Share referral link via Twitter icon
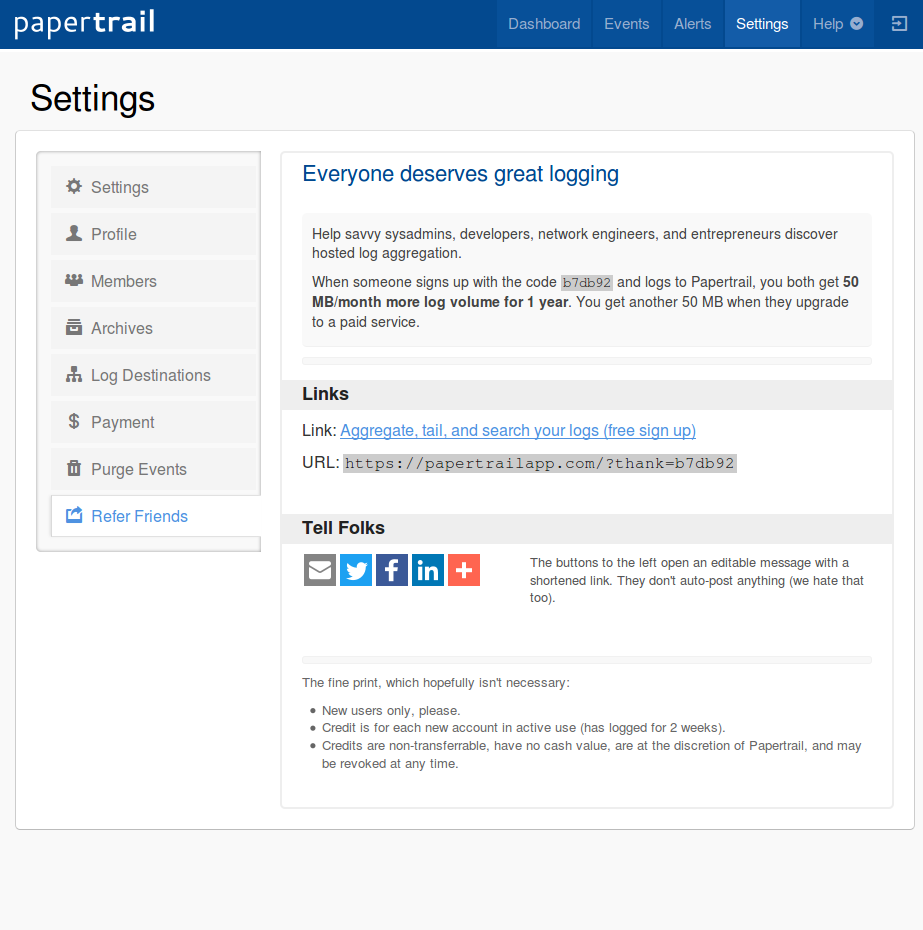The image size is (923, 930). click(356, 570)
